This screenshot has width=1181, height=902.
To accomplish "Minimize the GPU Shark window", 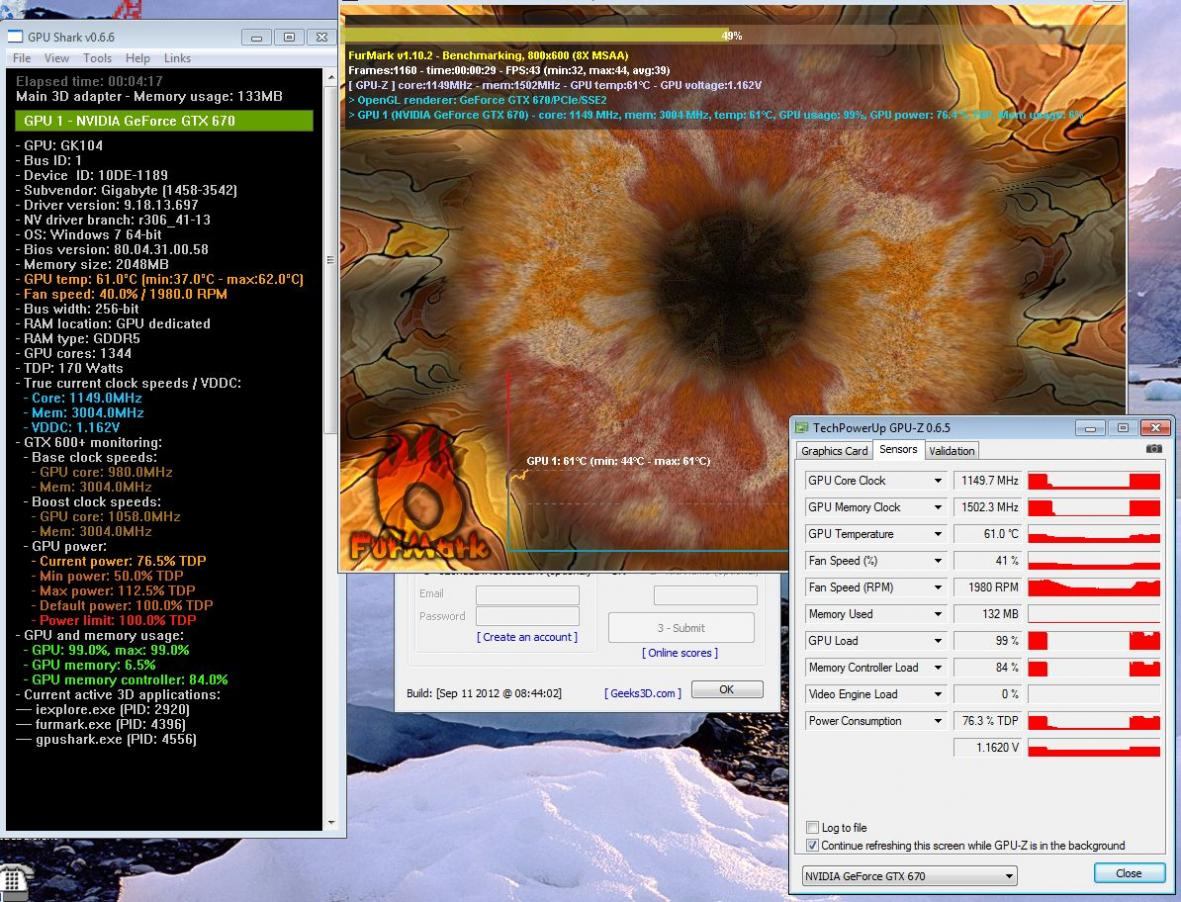I will click(256, 37).
